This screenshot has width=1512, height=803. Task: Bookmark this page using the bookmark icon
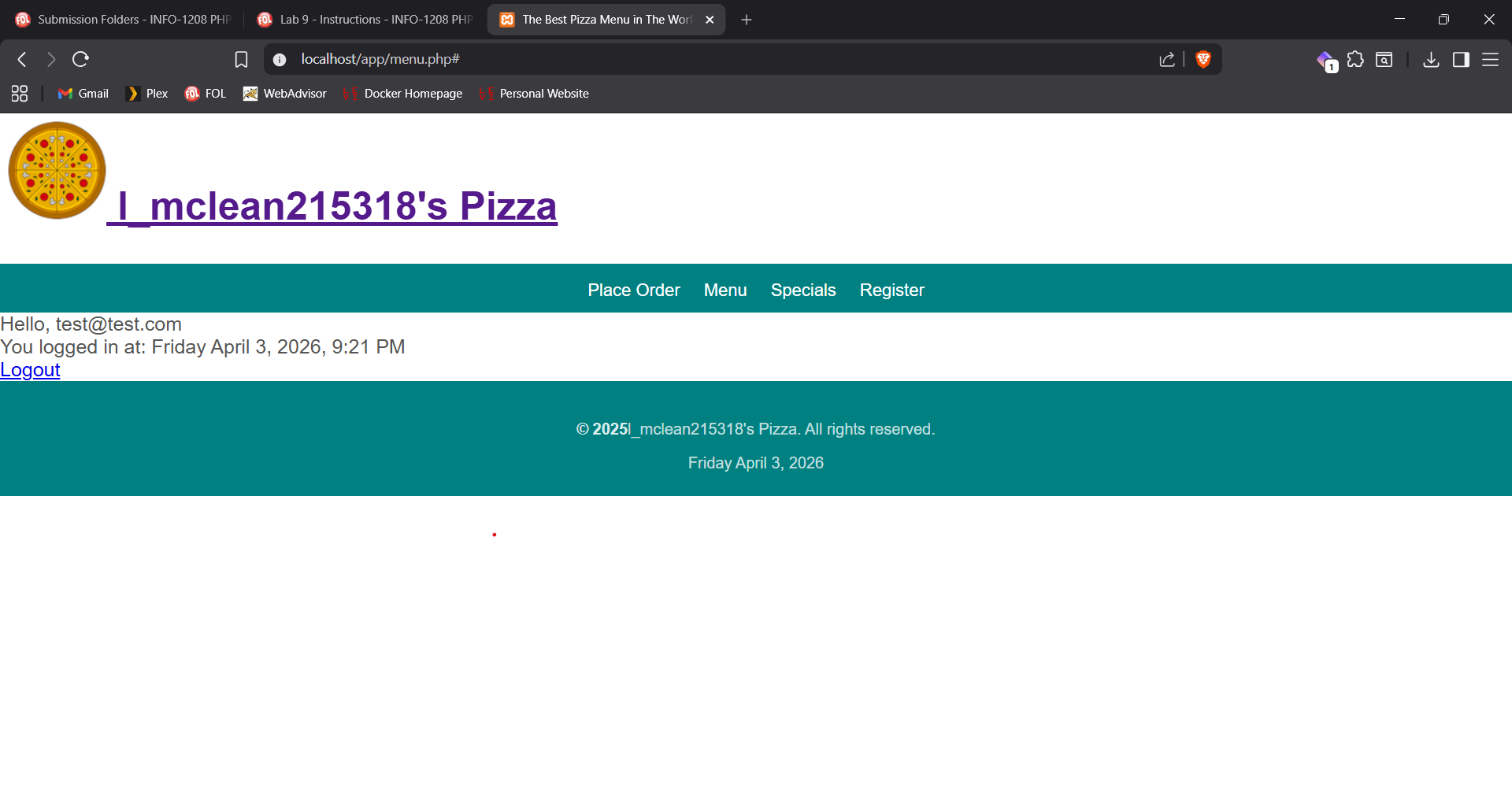pyautogui.click(x=241, y=60)
